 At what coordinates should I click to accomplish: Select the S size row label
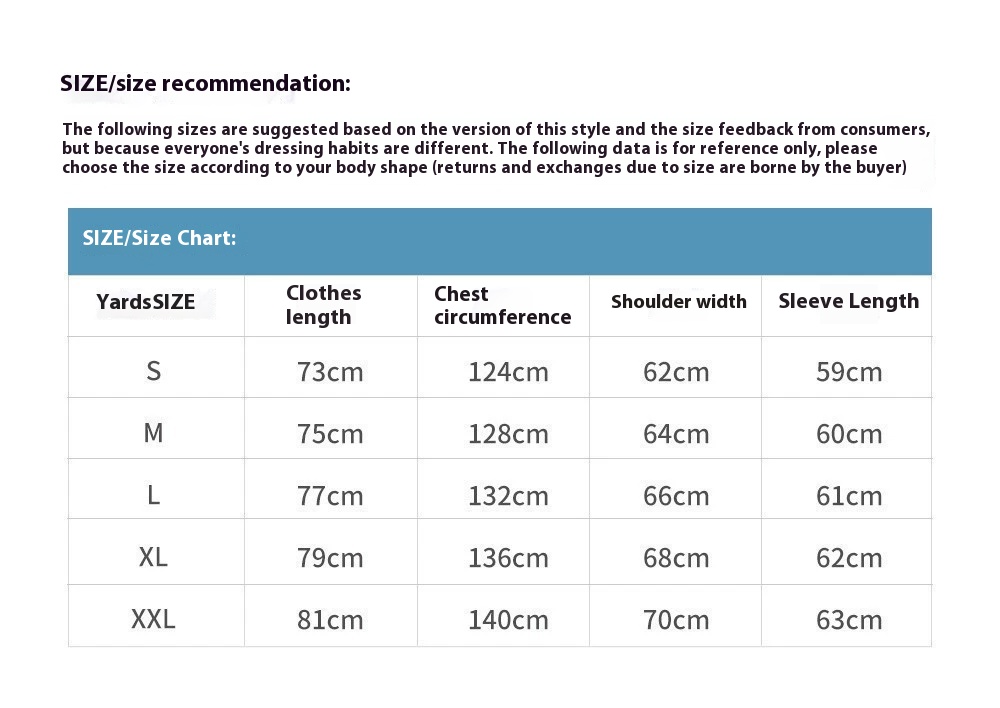pyautogui.click(x=153, y=372)
